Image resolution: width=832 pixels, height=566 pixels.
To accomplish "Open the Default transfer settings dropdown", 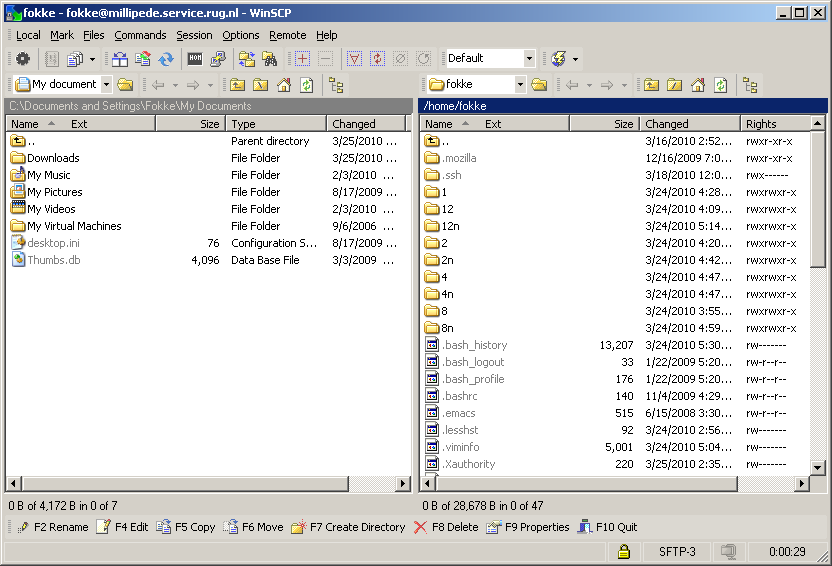I will point(529,58).
